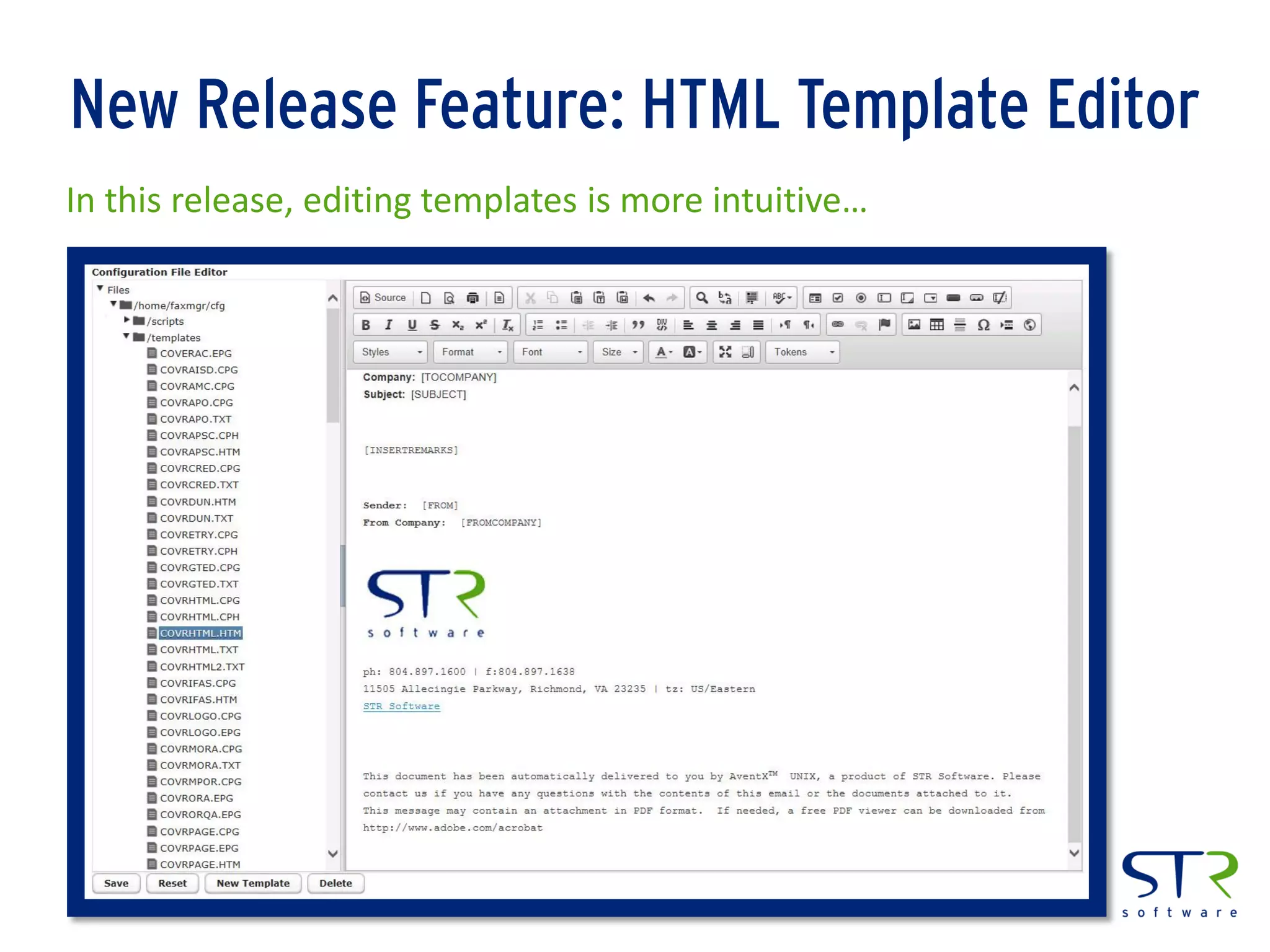Open the Styles dropdown
1270x952 pixels.
tap(391, 352)
